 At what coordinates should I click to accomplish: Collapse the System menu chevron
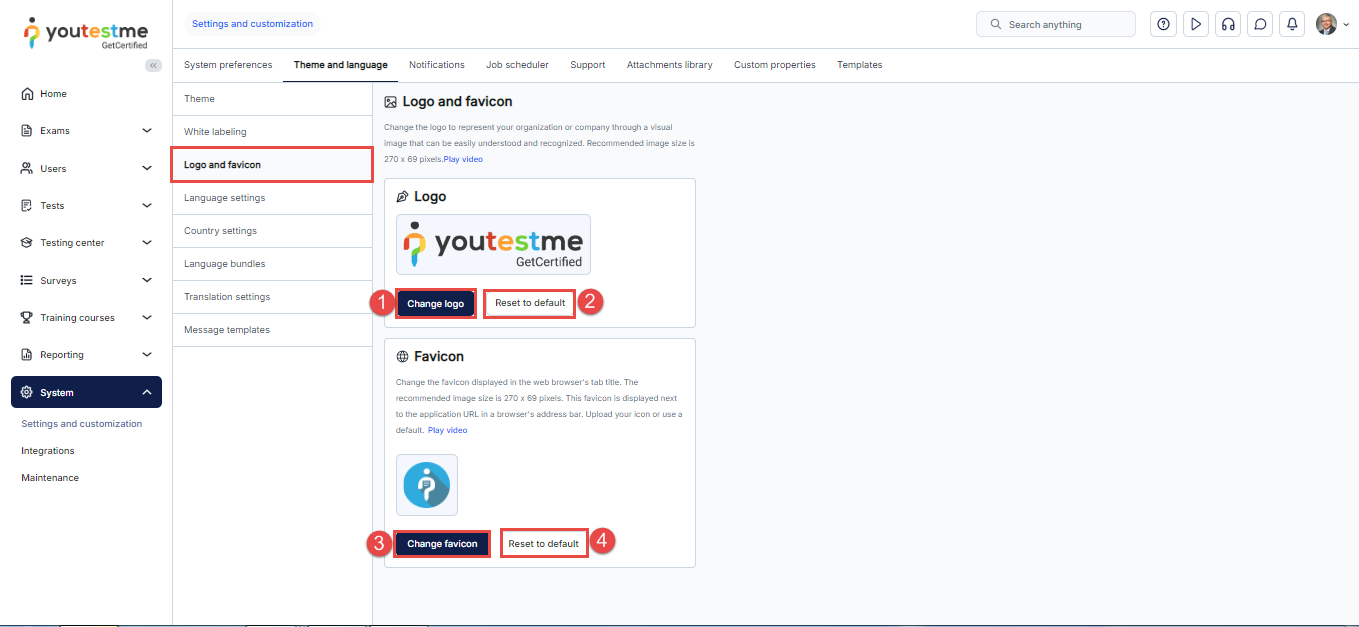coord(147,392)
